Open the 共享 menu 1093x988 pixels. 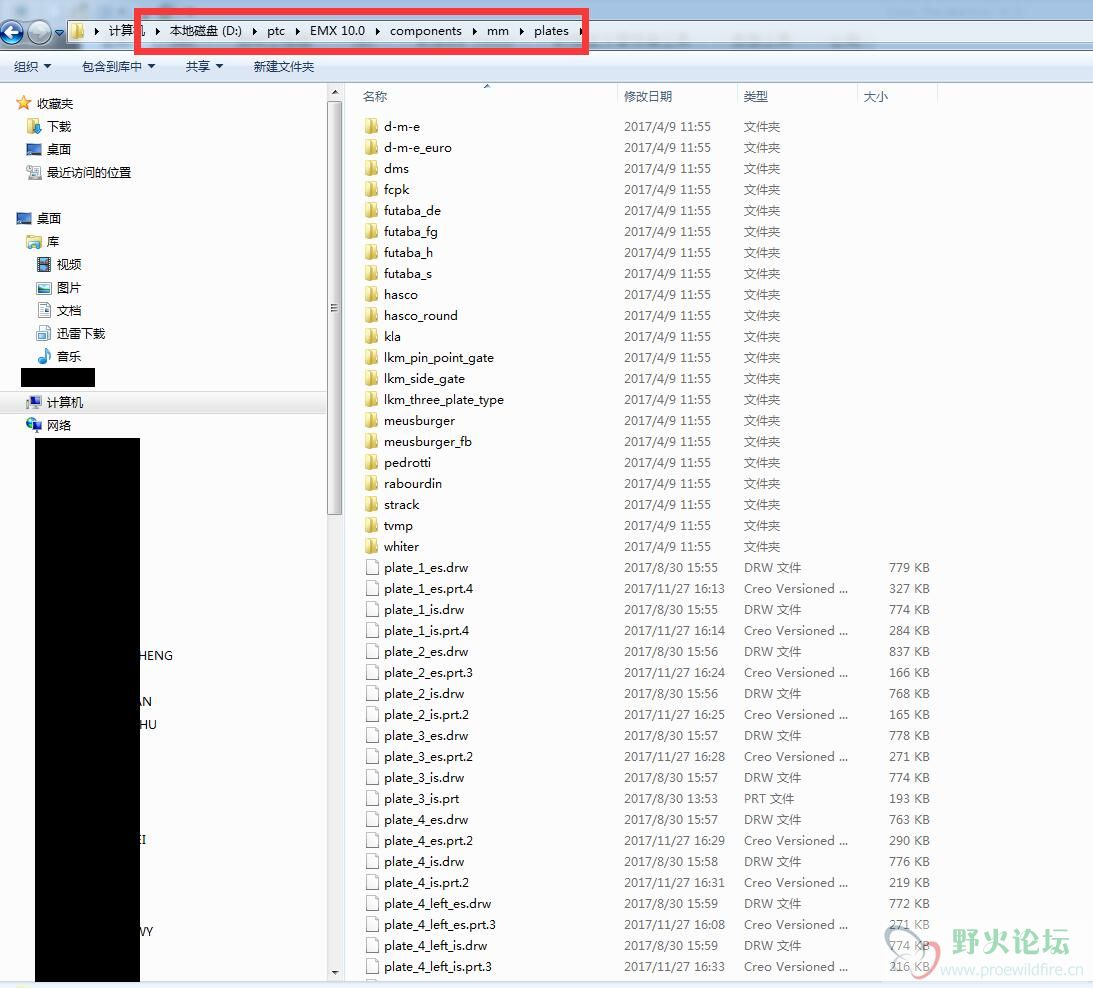pyautogui.click(x=204, y=66)
